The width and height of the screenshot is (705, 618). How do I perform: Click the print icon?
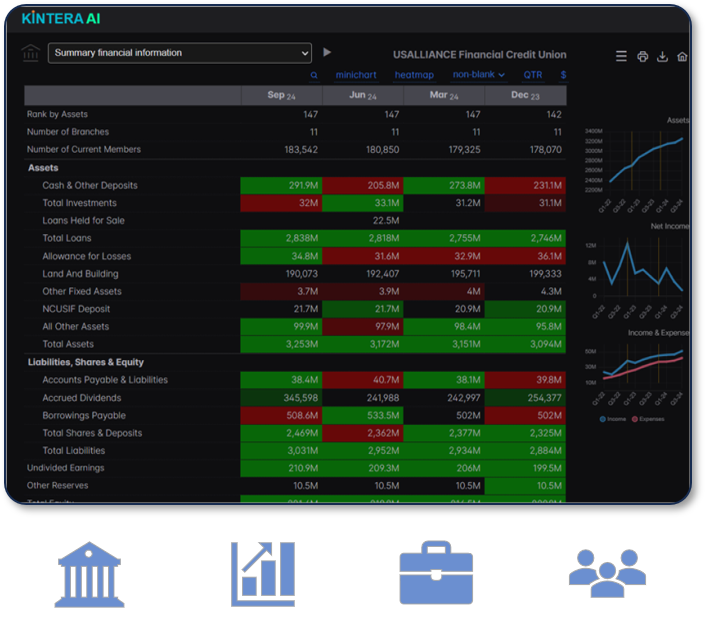pyautogui.click(x=643, y=57)
